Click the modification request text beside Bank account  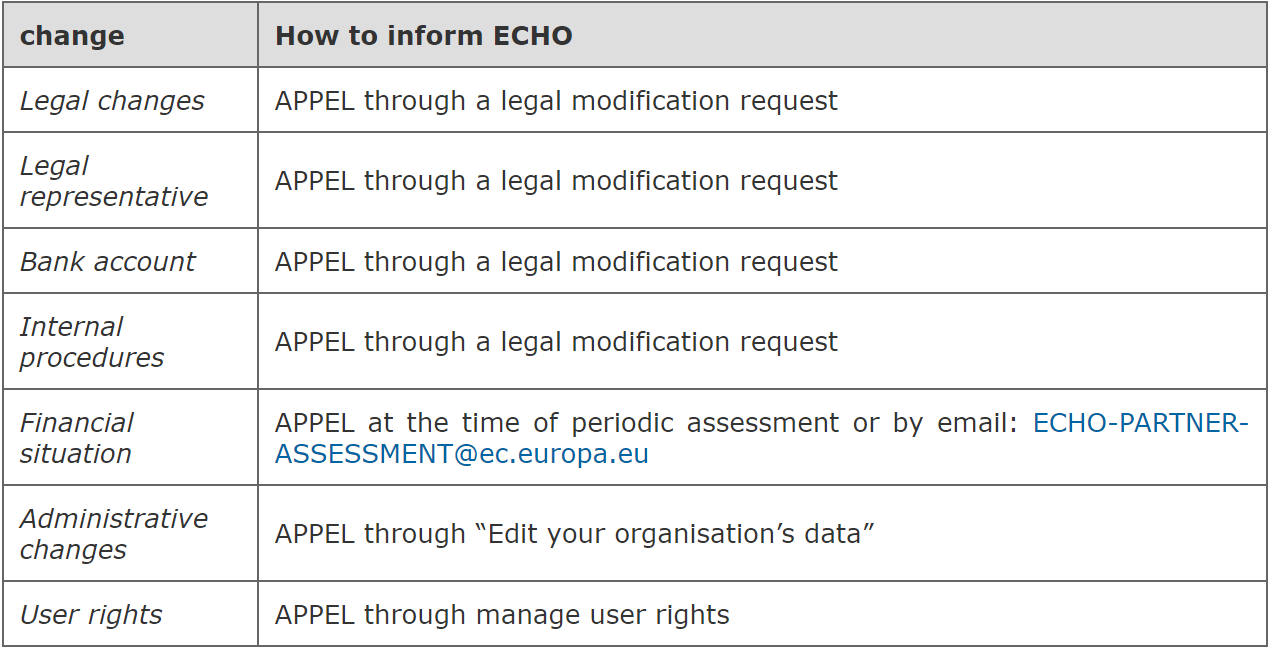(x=669, y=262)
